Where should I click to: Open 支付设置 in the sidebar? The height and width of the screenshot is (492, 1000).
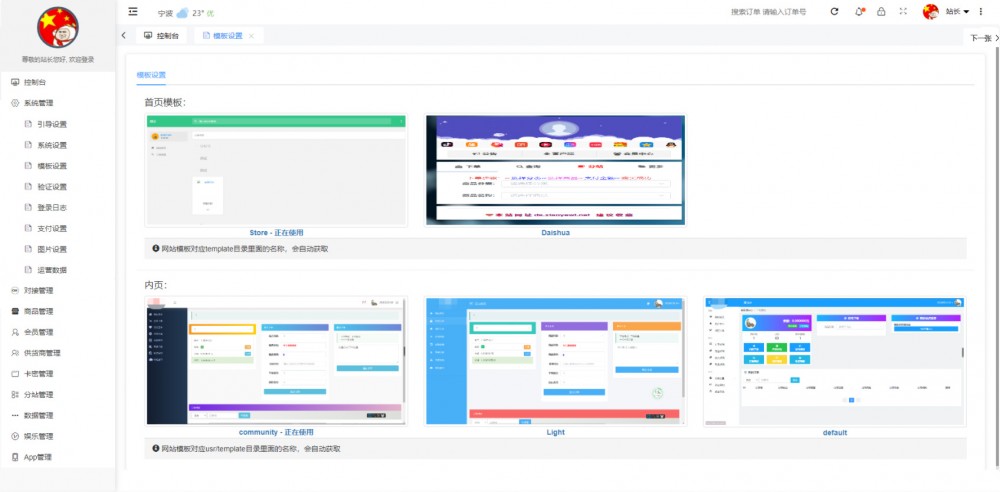click(x=52, y=228)
